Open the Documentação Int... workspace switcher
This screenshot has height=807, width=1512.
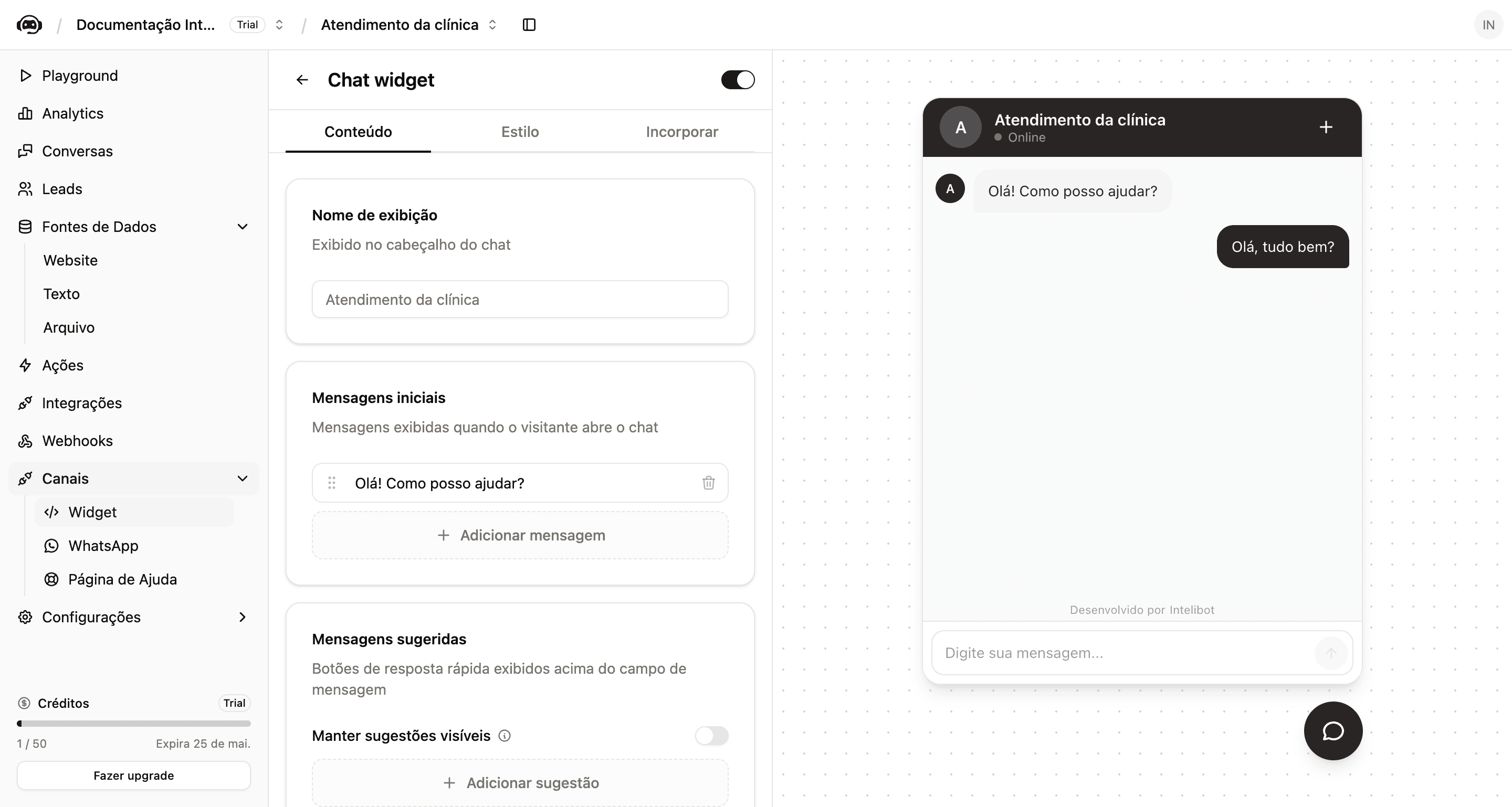point(279,25)
